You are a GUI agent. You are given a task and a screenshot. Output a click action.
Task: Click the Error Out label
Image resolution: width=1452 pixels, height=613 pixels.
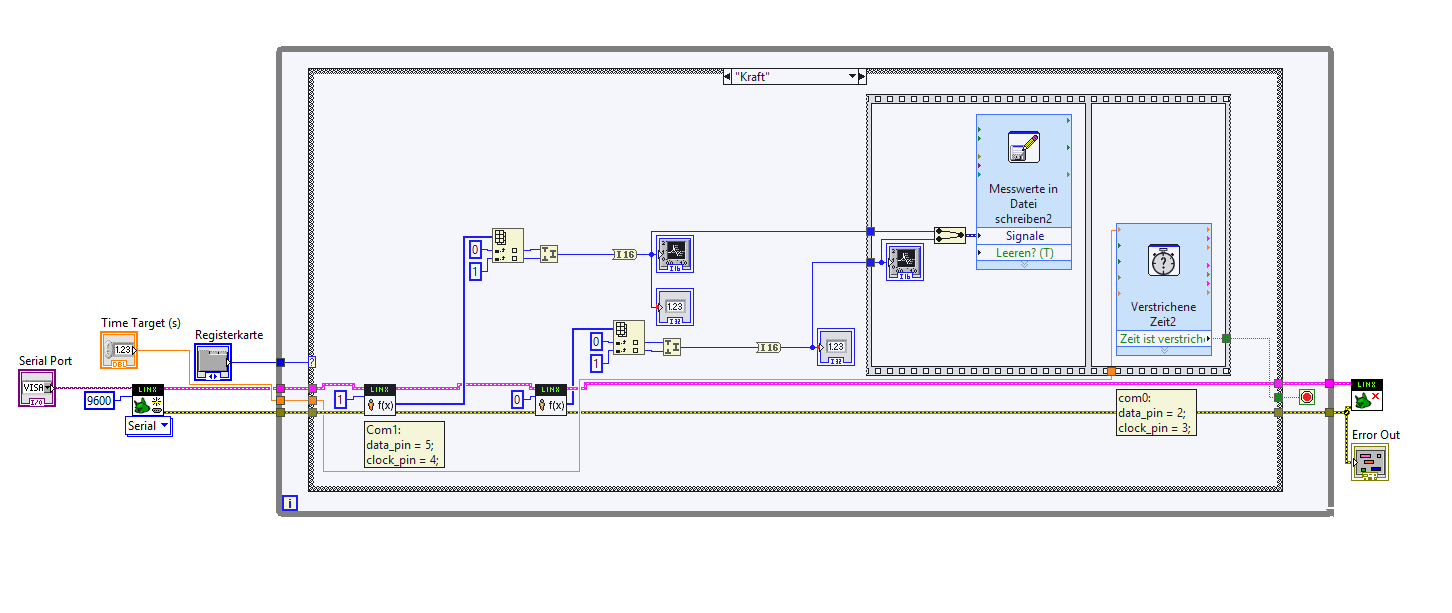point(1376,435)
